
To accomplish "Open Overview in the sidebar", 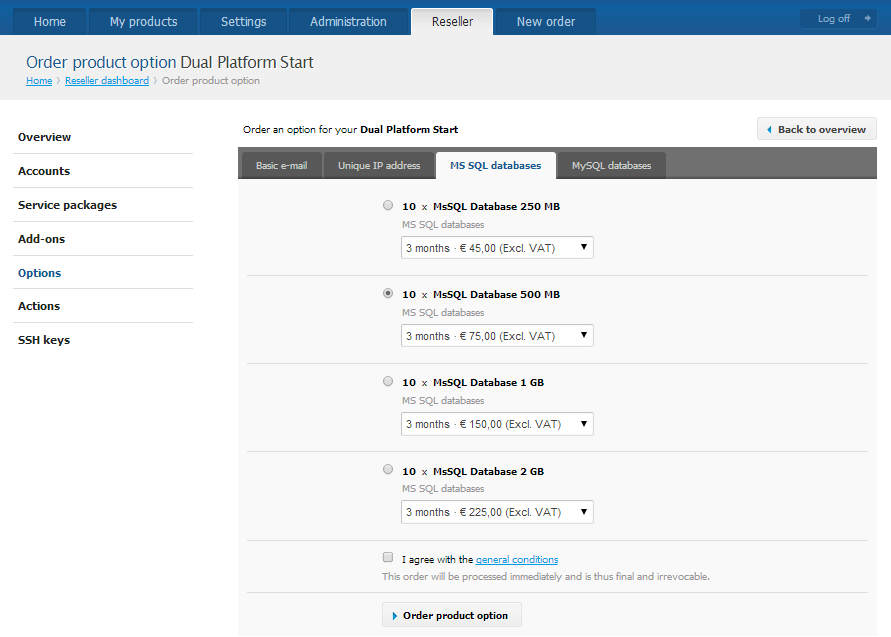I will click(44, 137).
